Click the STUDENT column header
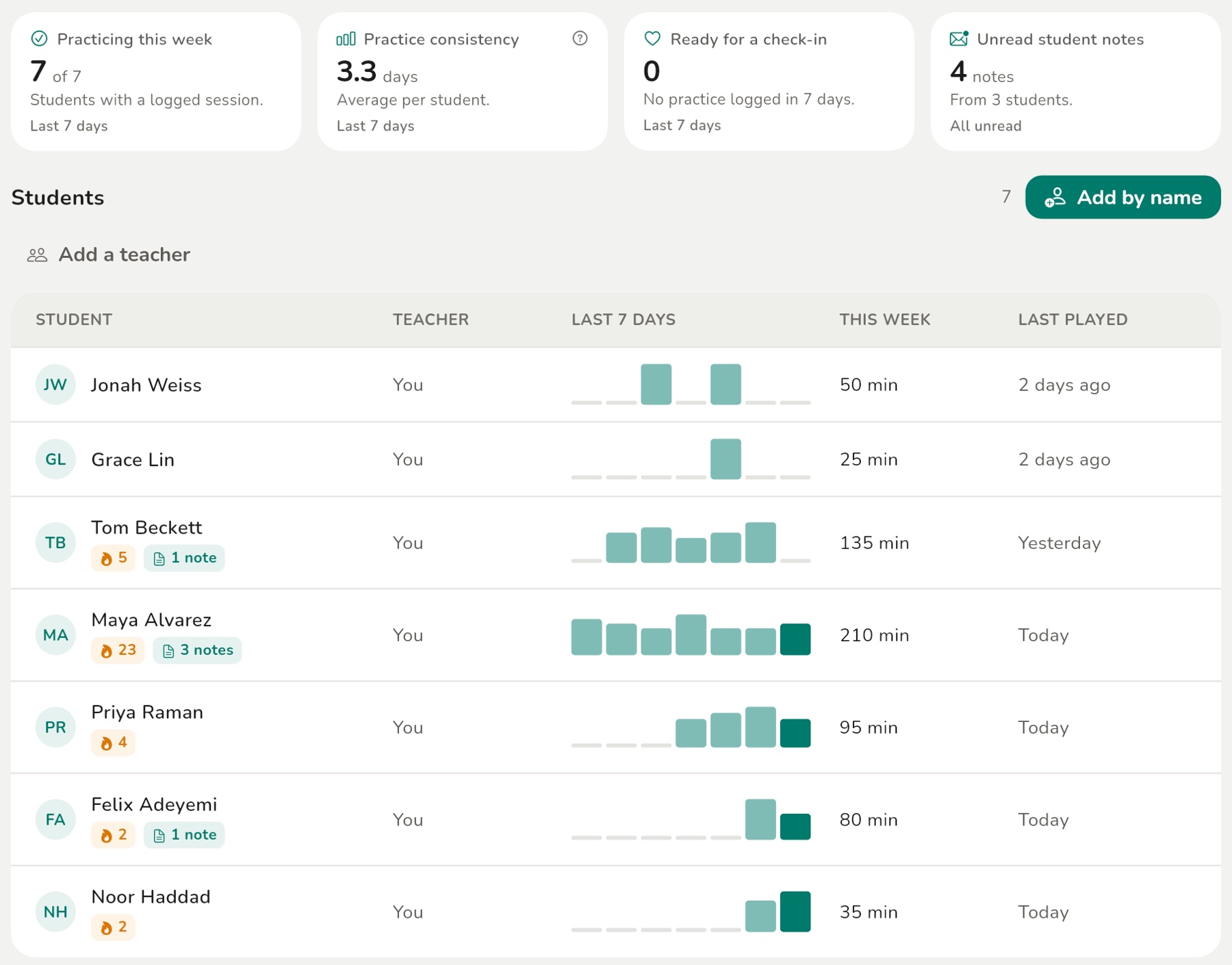Screen dimensions: 1232x965 tap(74, 320)
